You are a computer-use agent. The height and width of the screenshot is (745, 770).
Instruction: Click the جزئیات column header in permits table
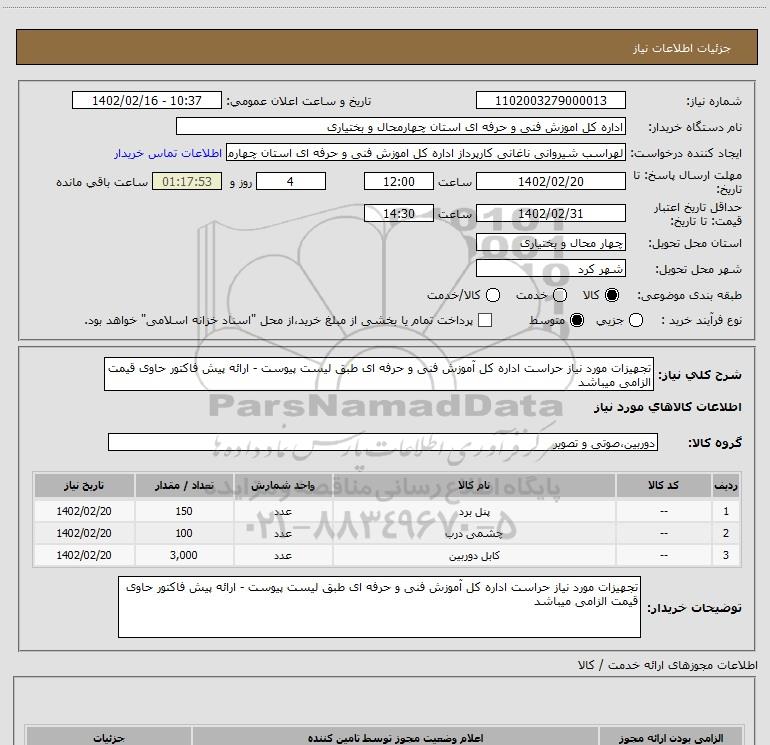click(109, 737)
